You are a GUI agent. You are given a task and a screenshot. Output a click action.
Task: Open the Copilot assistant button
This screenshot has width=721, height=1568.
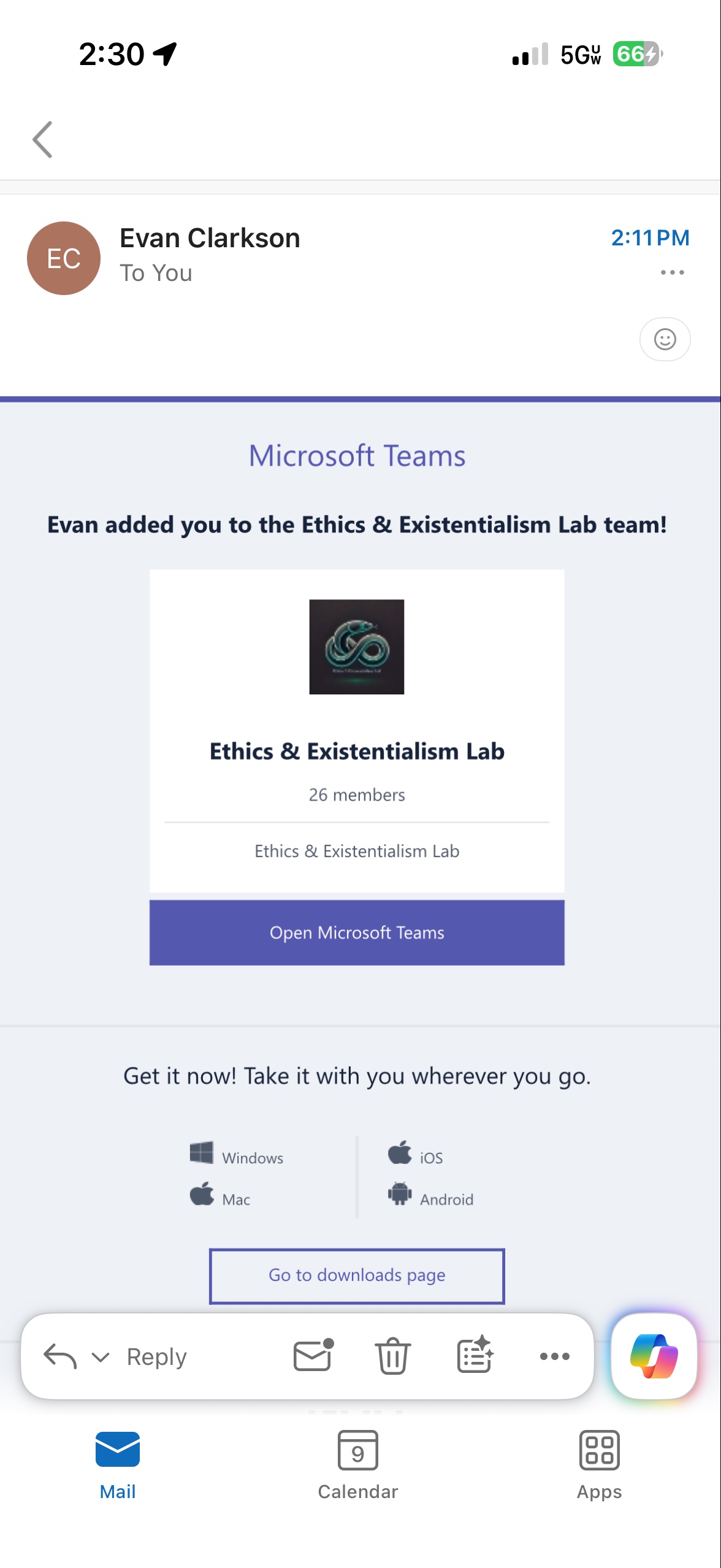click(x=654, y=1356)
